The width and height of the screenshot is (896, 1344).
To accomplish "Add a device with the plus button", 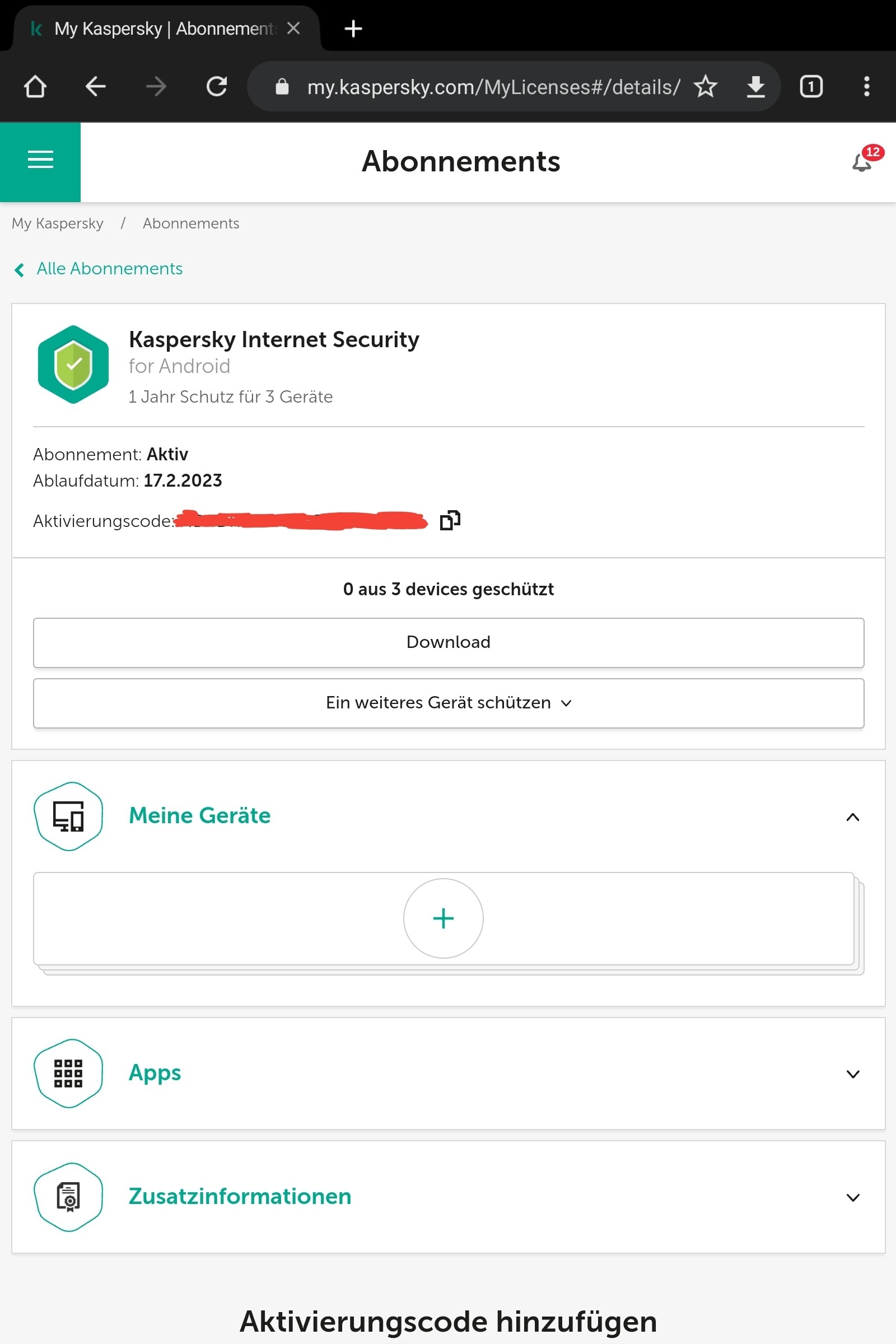I will coord(444,918).
